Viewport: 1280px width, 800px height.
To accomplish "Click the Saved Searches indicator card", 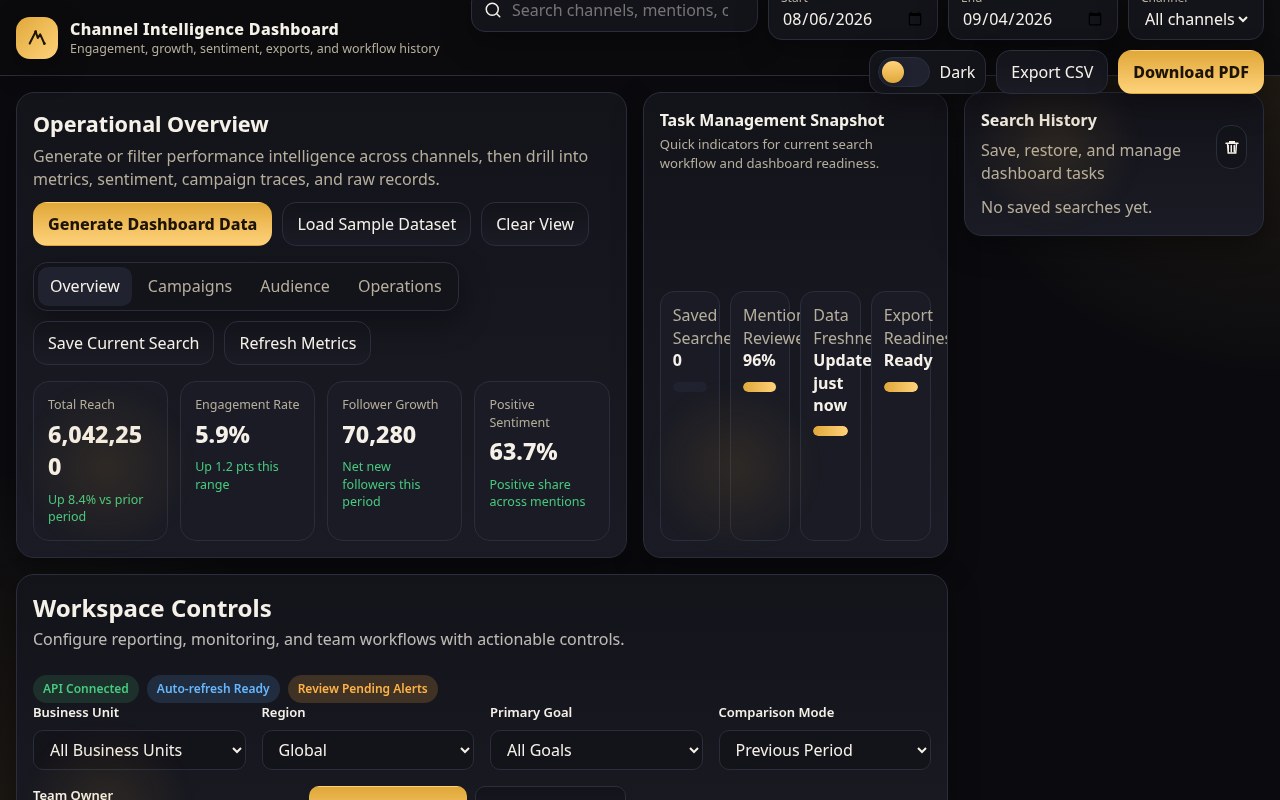I will click(x=690, y=416).
